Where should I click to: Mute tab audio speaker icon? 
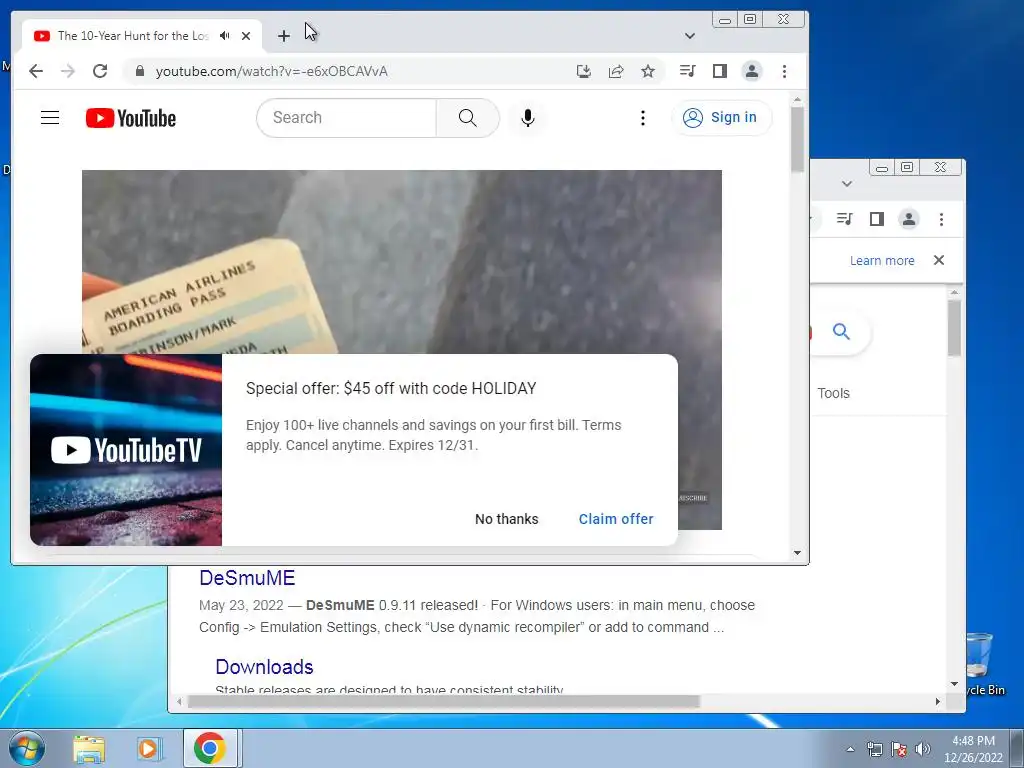point(225,36)
